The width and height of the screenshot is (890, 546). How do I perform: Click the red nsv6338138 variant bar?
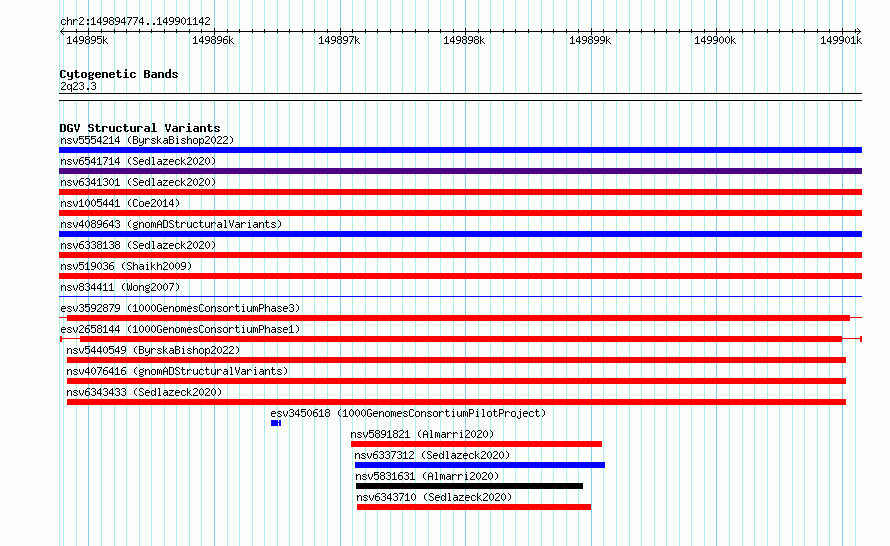point(460,255)
